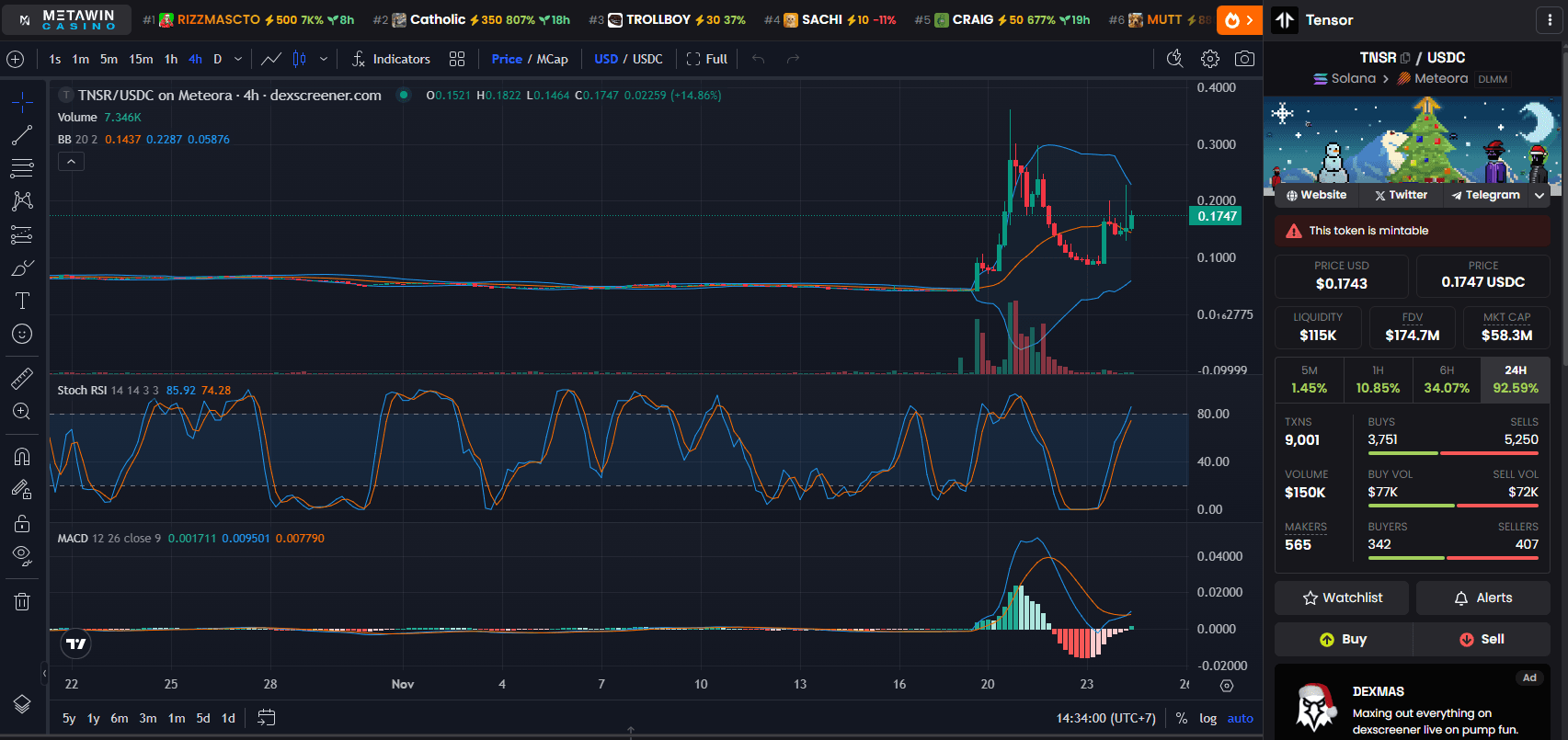The width and height of the screenshot is (1568, 740).
Task: Add the pair to Watchlist
Action: click(x=1342, y=598)
